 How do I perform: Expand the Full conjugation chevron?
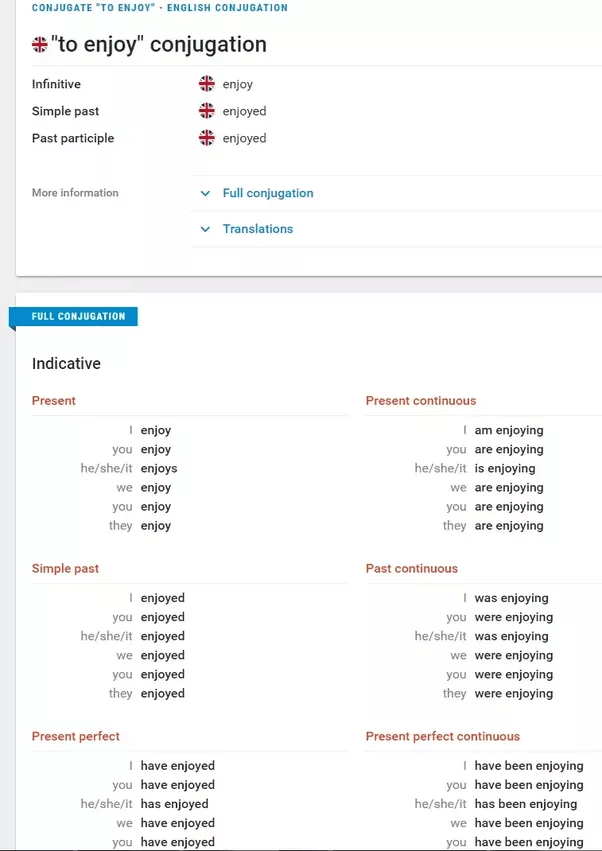(x=205, y=193)
